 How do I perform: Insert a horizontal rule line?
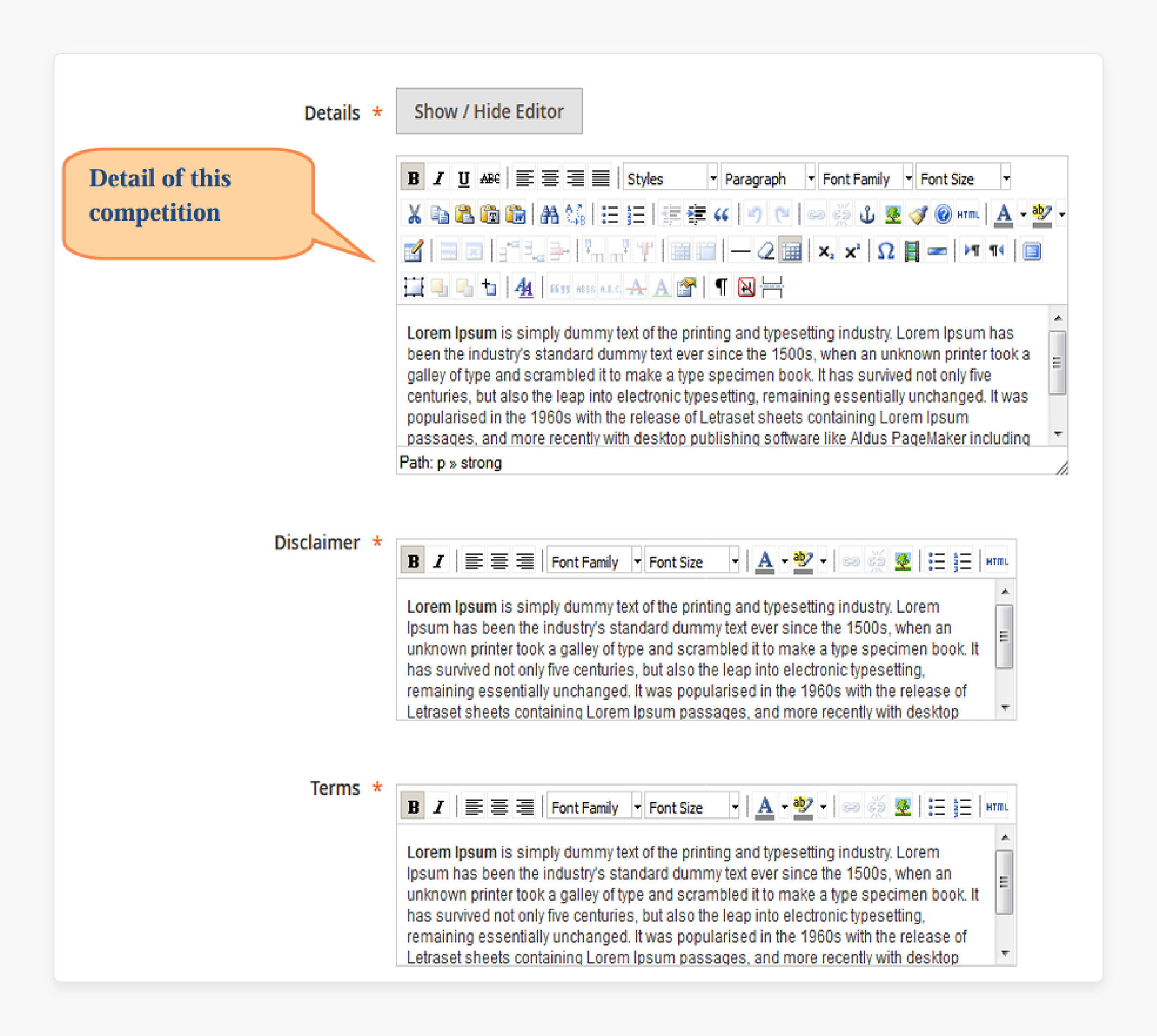tap(740, 250)
